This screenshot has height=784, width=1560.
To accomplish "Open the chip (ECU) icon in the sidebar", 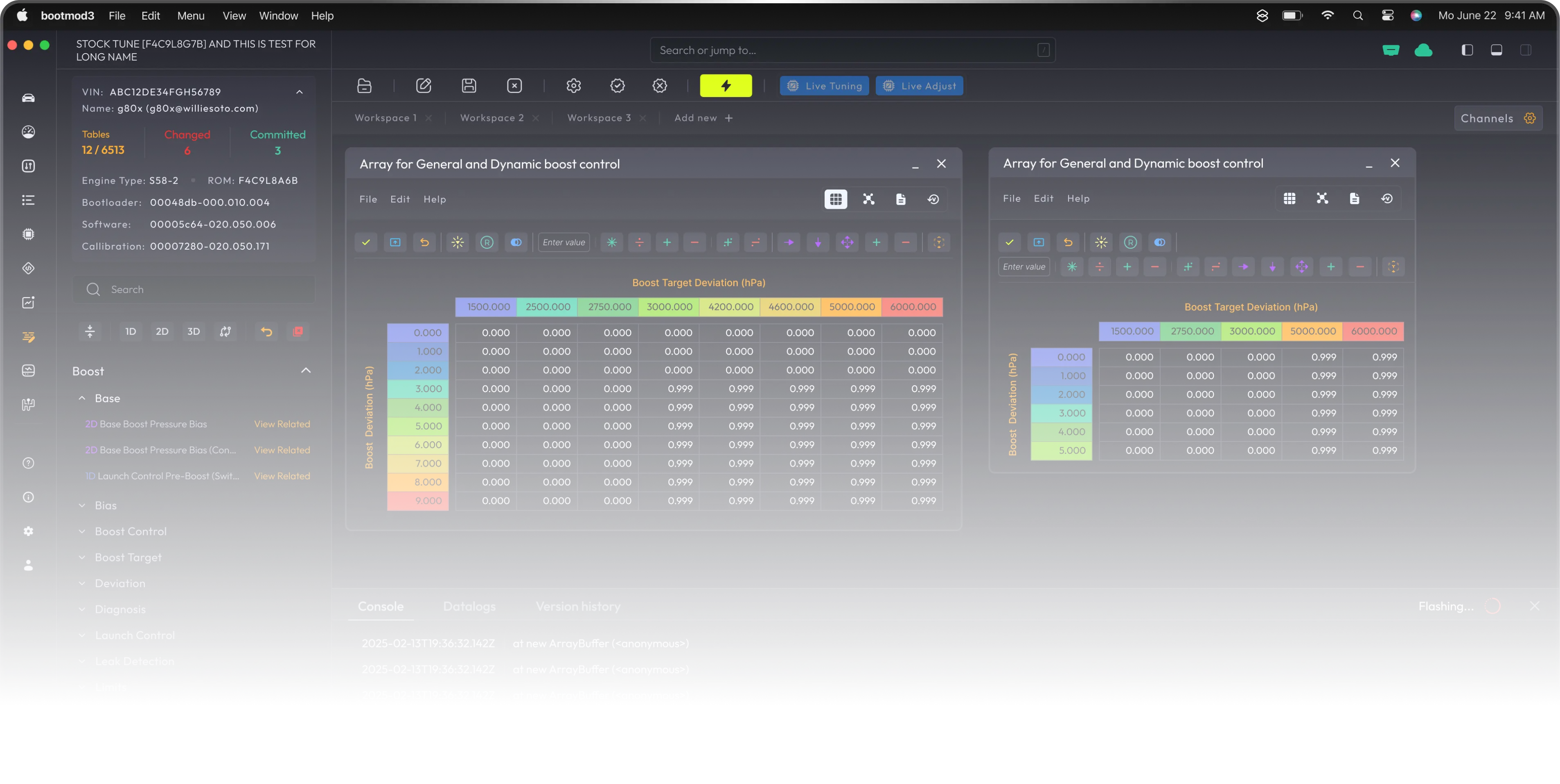I will coord(29,234).
